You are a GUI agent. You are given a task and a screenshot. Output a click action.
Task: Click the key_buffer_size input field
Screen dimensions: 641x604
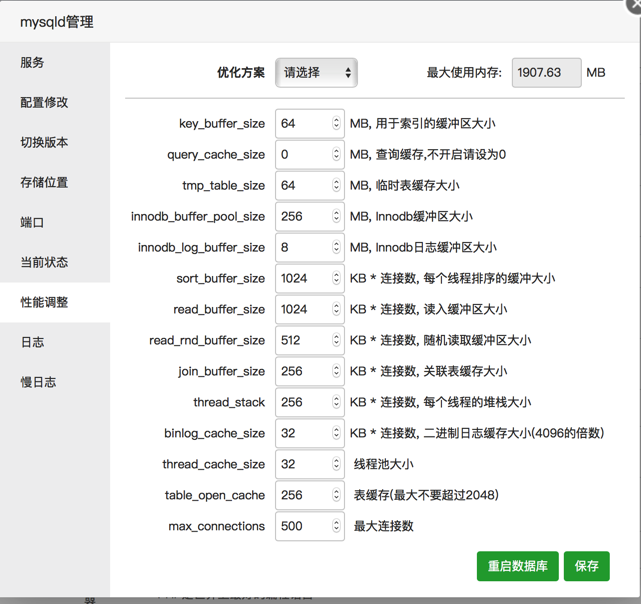[x=310, y=123]
